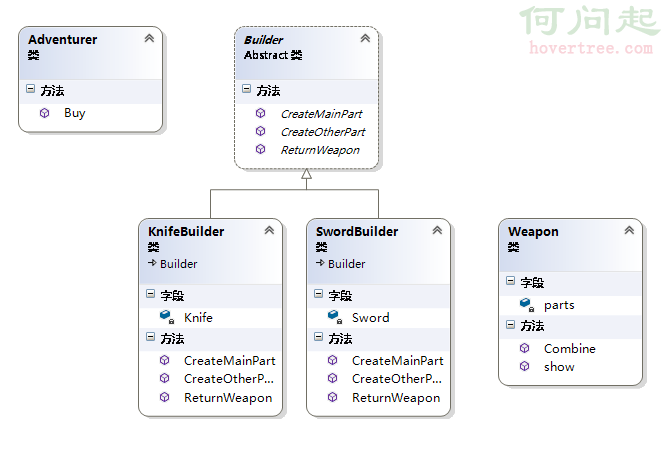Click KnifeBuilder's inheritance arrow icon
This screenshot has height=454, width=668.
click(x=152, y=263)
